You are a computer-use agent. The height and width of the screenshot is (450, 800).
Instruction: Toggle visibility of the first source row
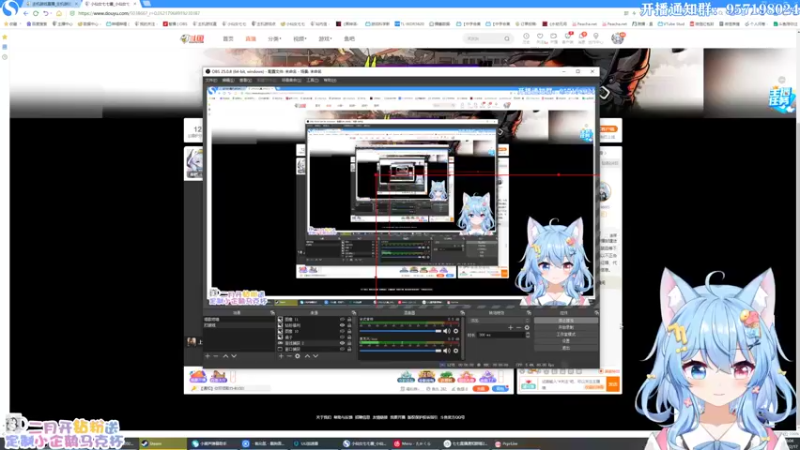pos(342,319)
